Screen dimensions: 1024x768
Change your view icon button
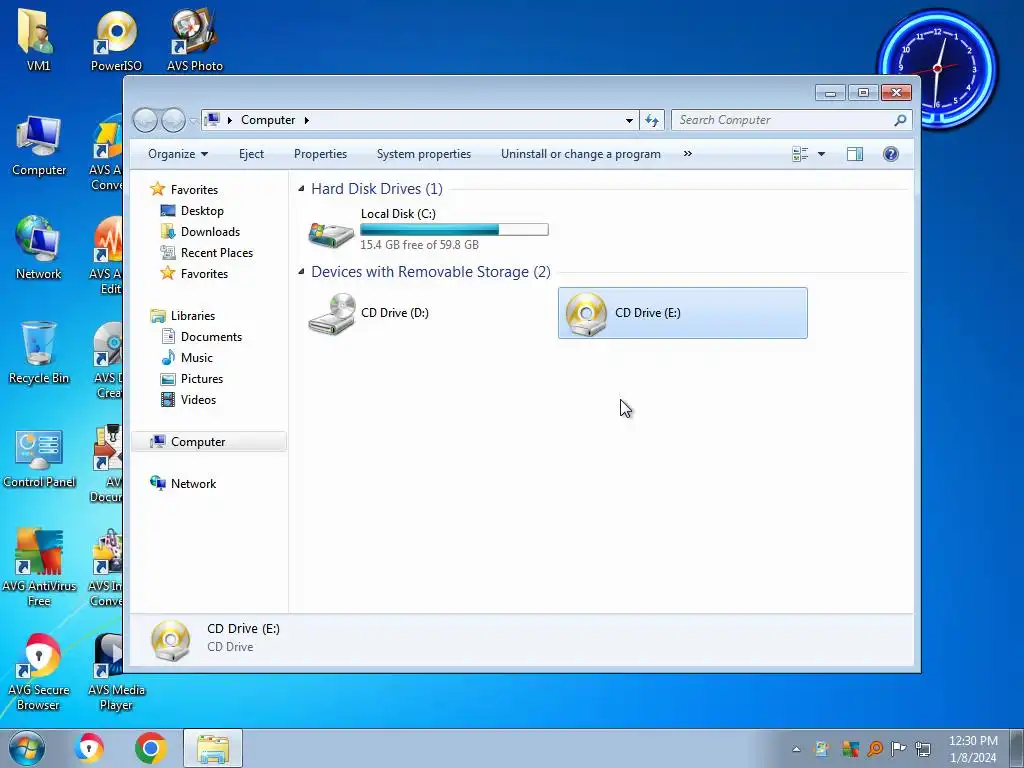click(x=800, y=154)
